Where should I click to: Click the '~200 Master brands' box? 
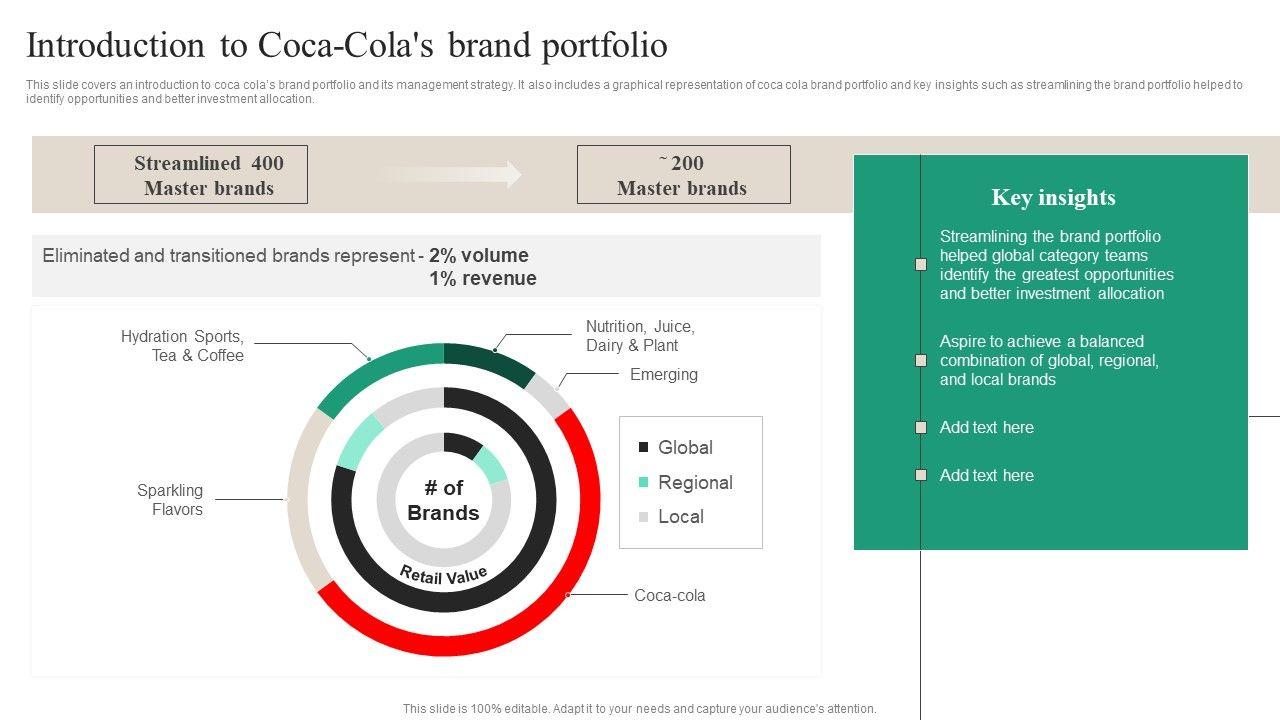tap(683, 175)
